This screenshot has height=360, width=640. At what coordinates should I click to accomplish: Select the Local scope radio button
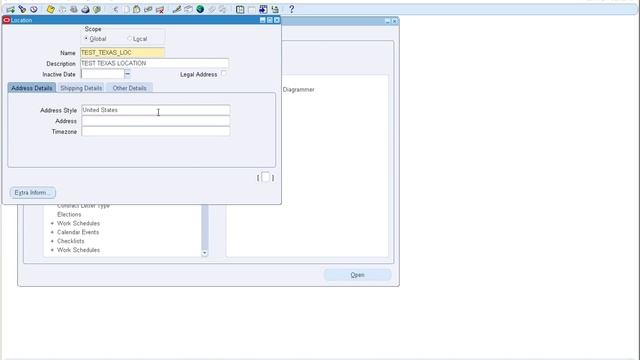pos(129,38)
